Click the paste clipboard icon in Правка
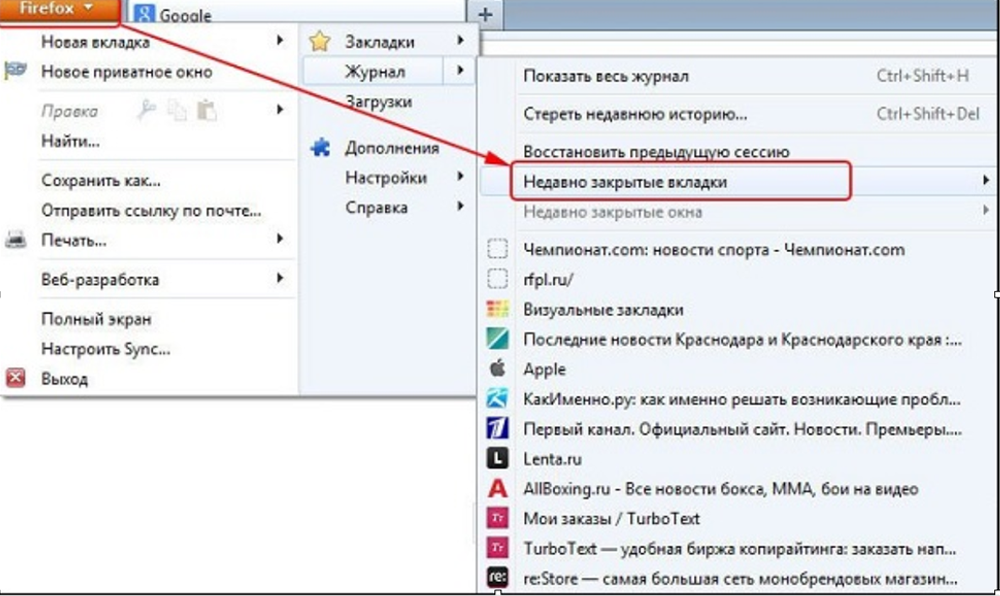 click(206, 110)
